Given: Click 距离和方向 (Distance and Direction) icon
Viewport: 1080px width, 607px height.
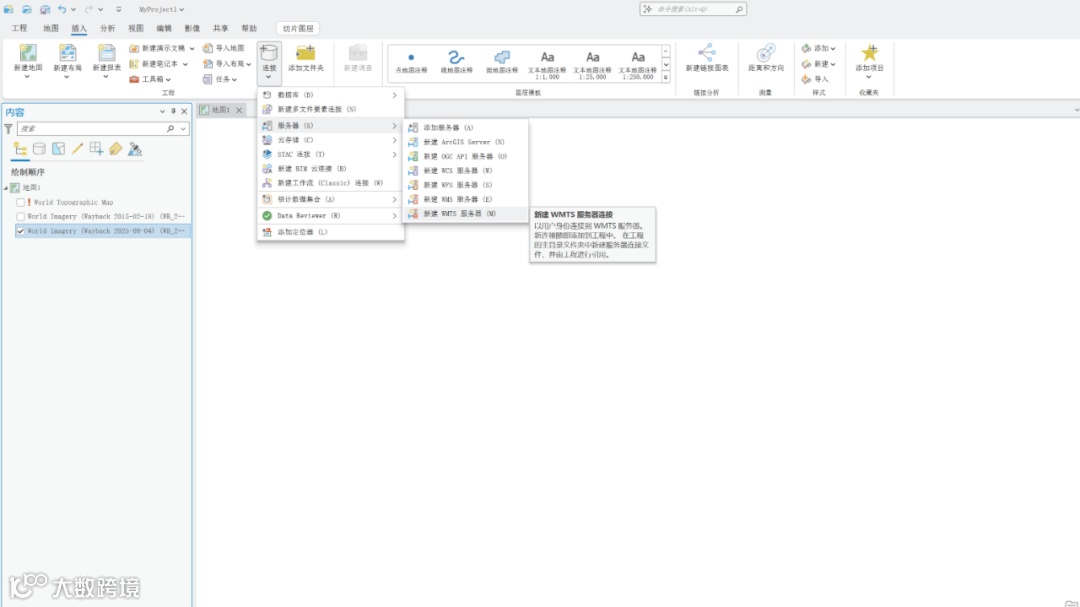Looking at the screenshot, I should coord(766,53).
